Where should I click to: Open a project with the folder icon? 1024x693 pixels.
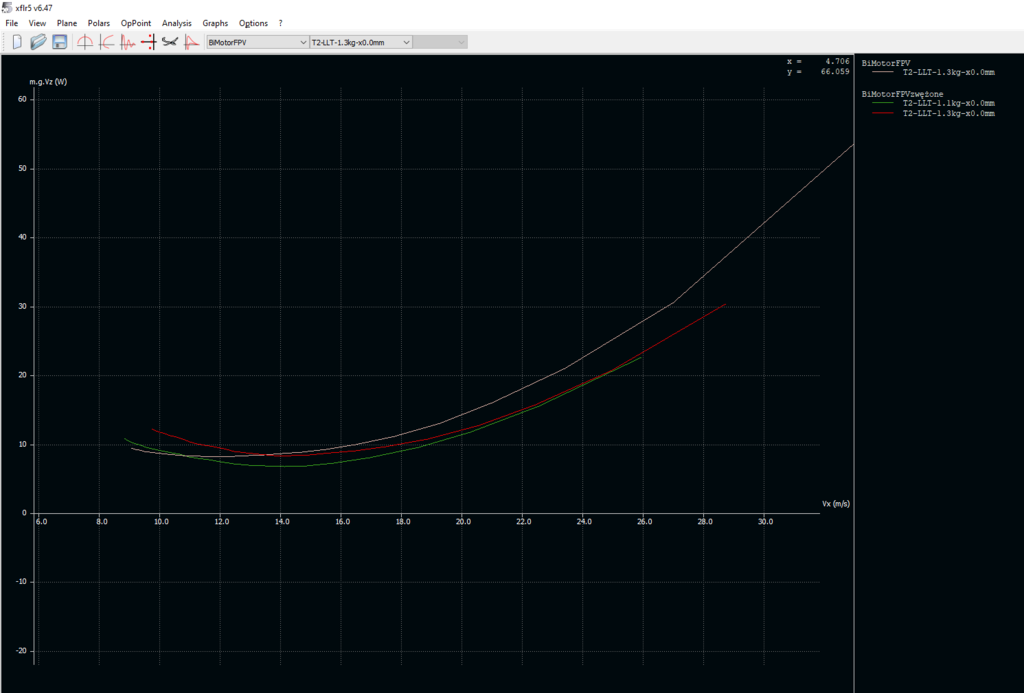38,42
